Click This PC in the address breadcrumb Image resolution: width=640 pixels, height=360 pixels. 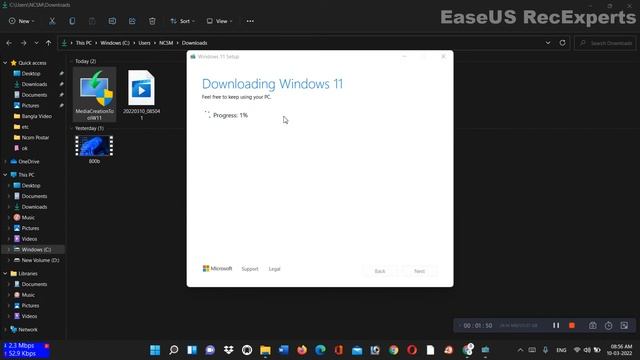pyautogui.click(x=84, y=43)
